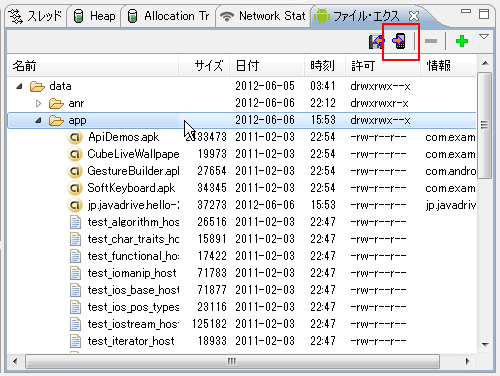500x376 pixels.
Task: Collapse the data folder
Action: pyautogui.click(x=19, y=86)
